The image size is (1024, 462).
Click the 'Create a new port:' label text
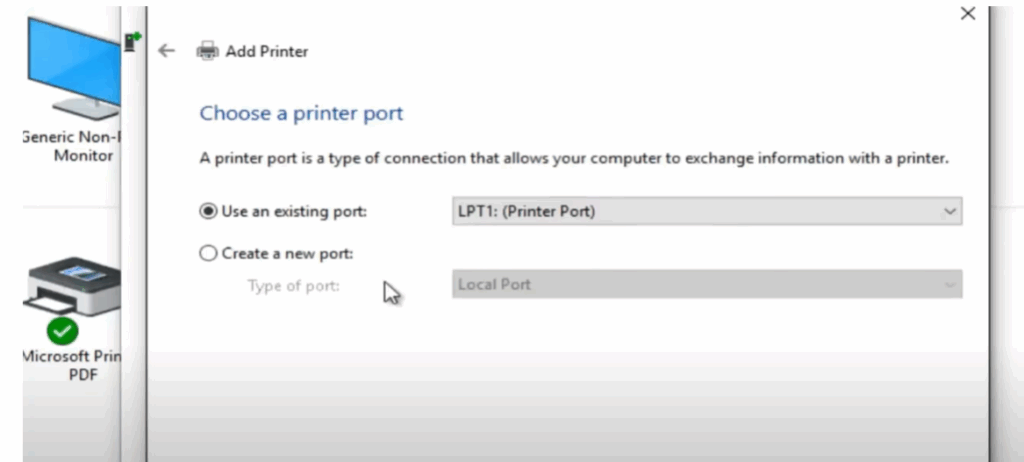[287, 254]
